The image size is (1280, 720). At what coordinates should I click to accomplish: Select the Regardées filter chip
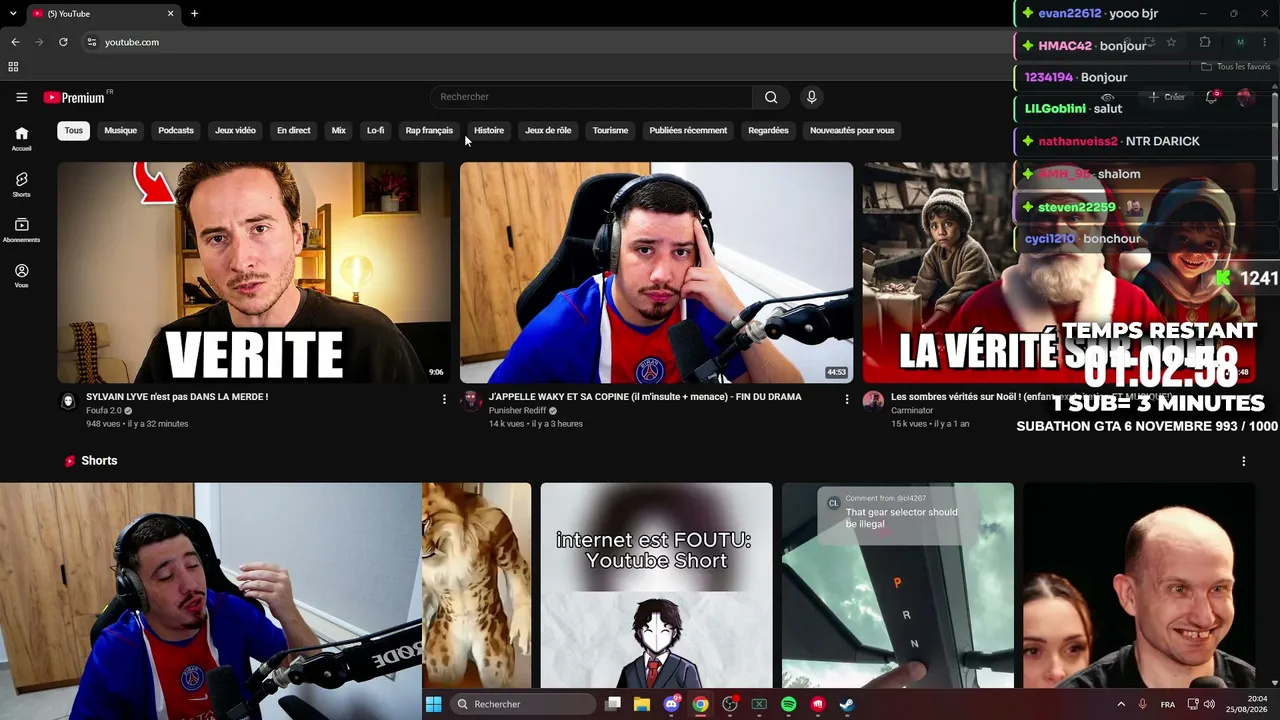pyautogui.click(x=768, y=130)
